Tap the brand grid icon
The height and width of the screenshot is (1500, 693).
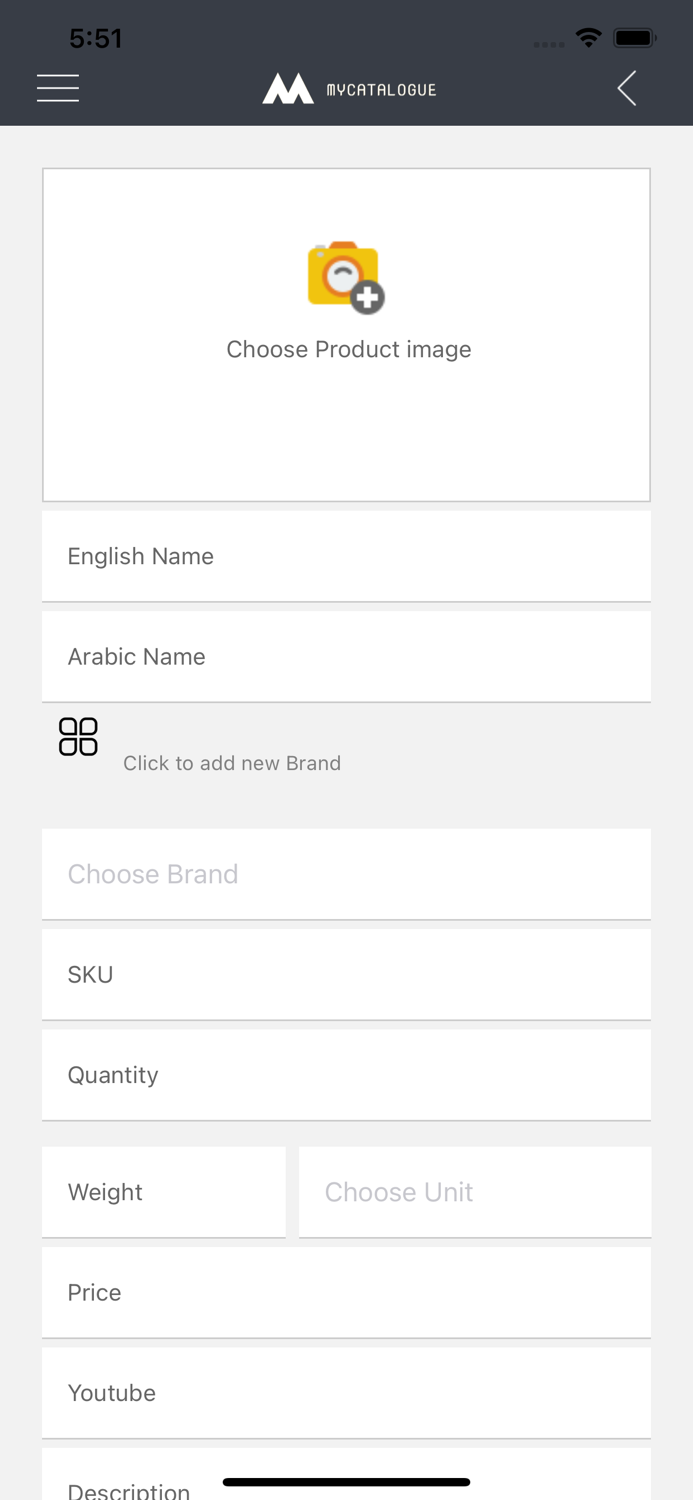coord(78,736)
